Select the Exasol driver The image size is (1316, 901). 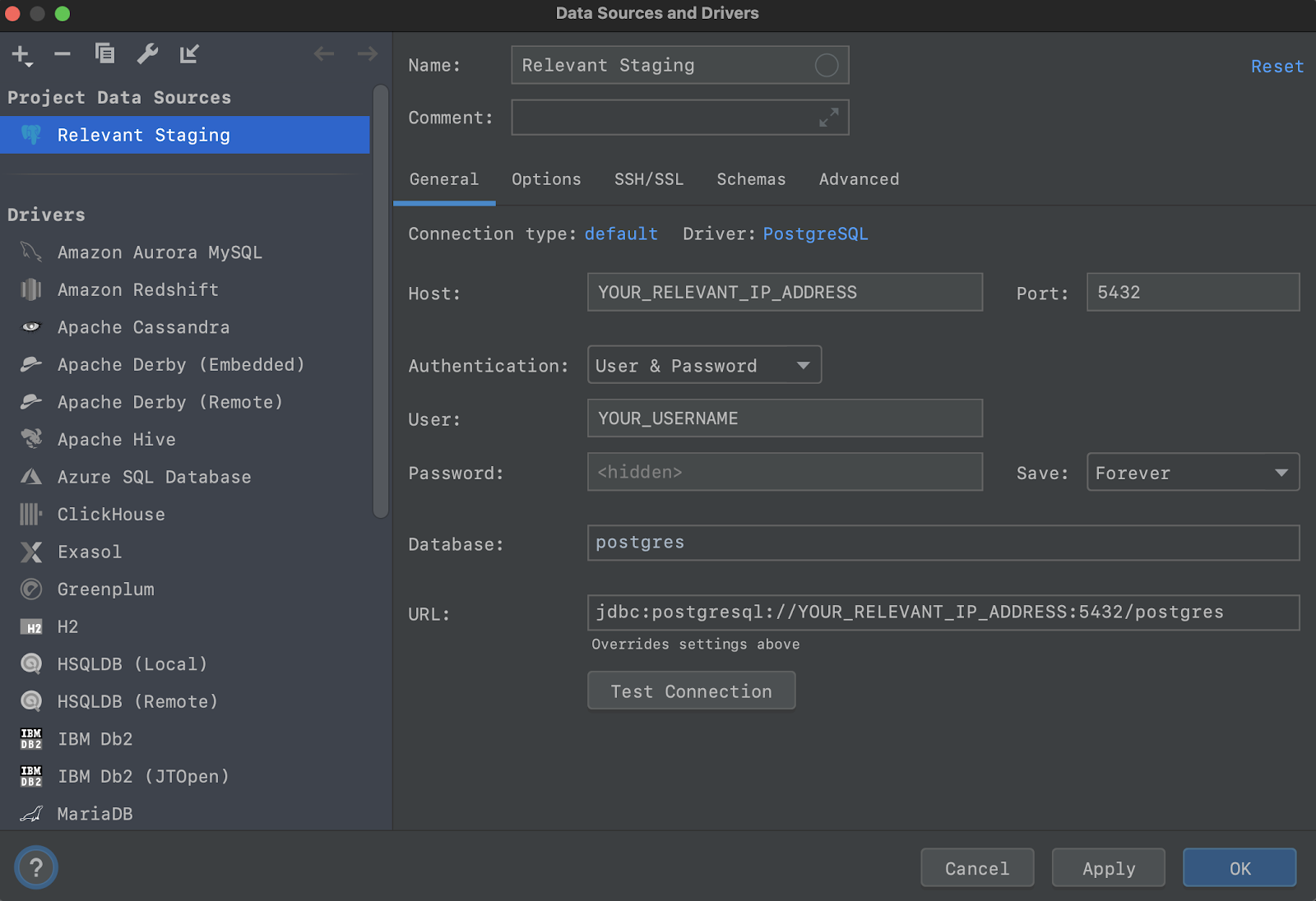[185, 552]
